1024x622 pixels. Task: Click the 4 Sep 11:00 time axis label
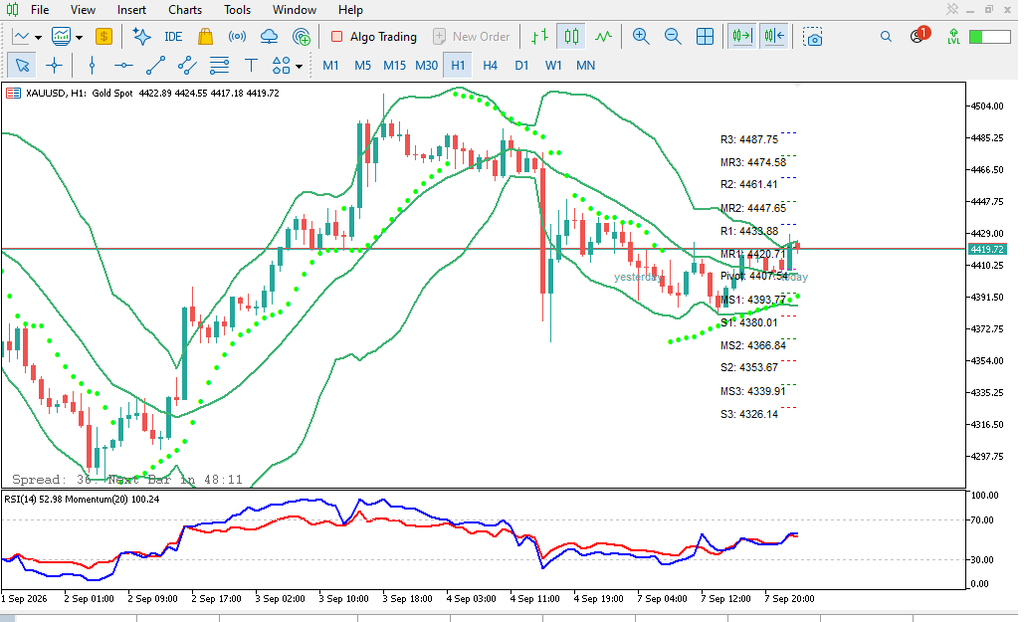[535, 598]
